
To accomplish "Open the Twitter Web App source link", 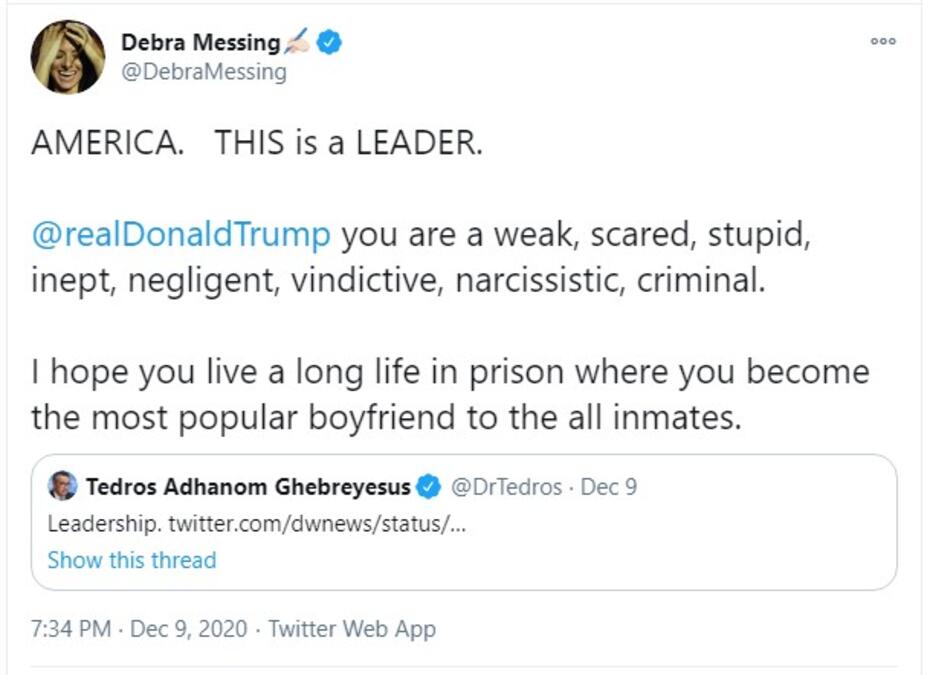I will coord(352,629).
